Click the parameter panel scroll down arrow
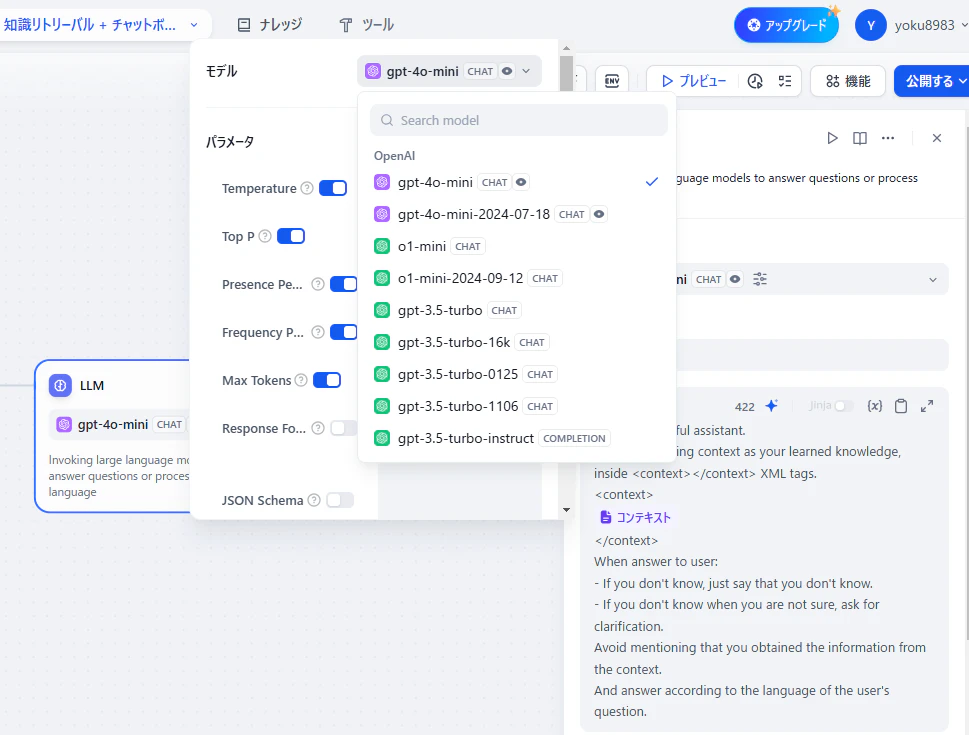Viewport: 969px width, 735px height. click(566, 510)
